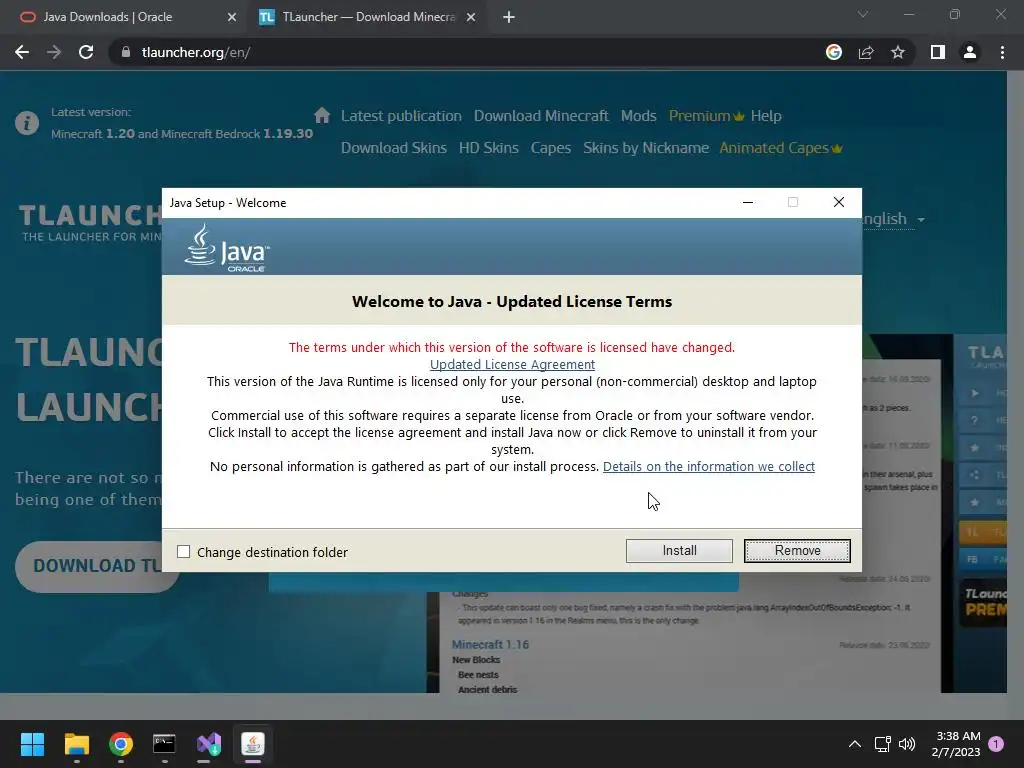
Task: Go to HD Skins
Action: (x=488, y=148)
